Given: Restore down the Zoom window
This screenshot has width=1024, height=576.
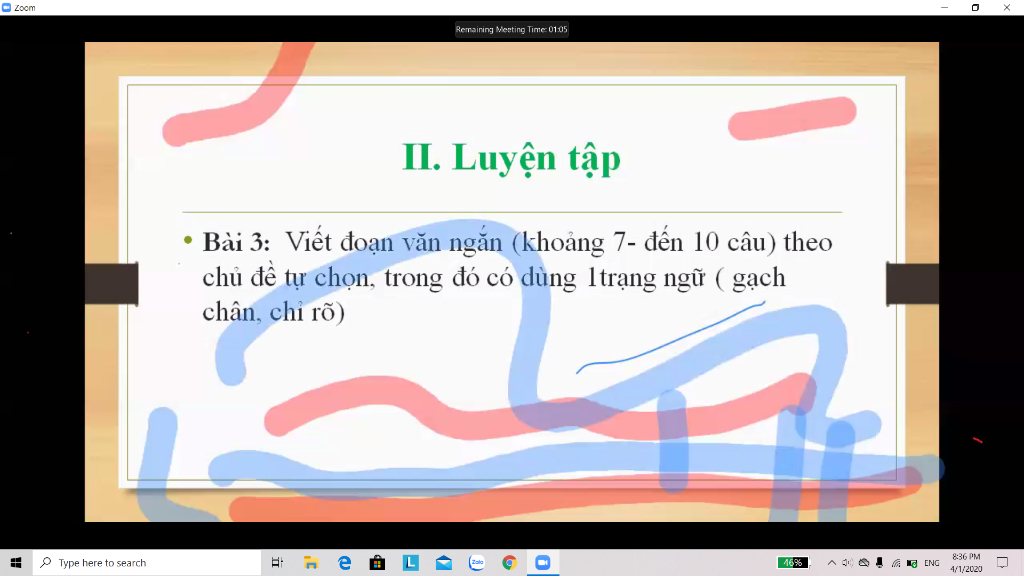Looking at the screenshot, I should 975,8.
